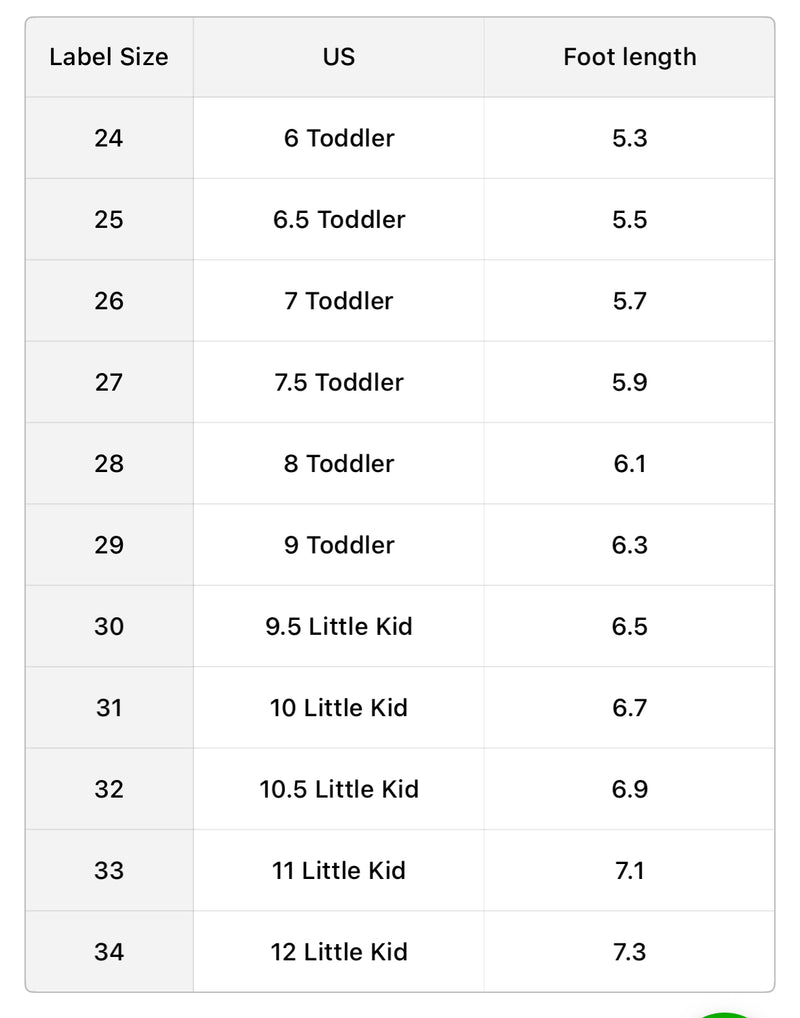The width and height of the screenshot is (800, 1018).
Task: Select foot length 5.3 cell
Action: pyautogui.click(x=629, y=138)
